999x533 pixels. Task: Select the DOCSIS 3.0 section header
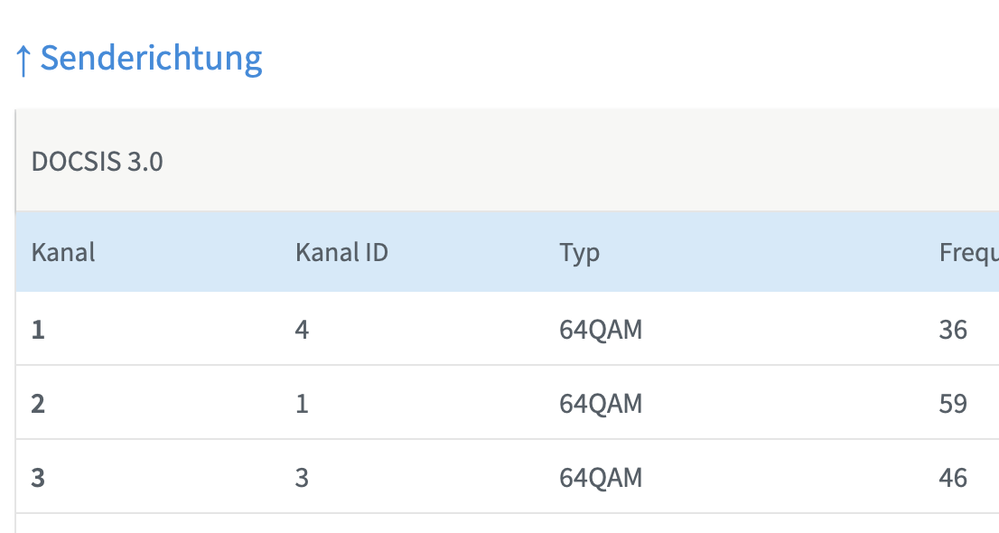click(97, 161)
